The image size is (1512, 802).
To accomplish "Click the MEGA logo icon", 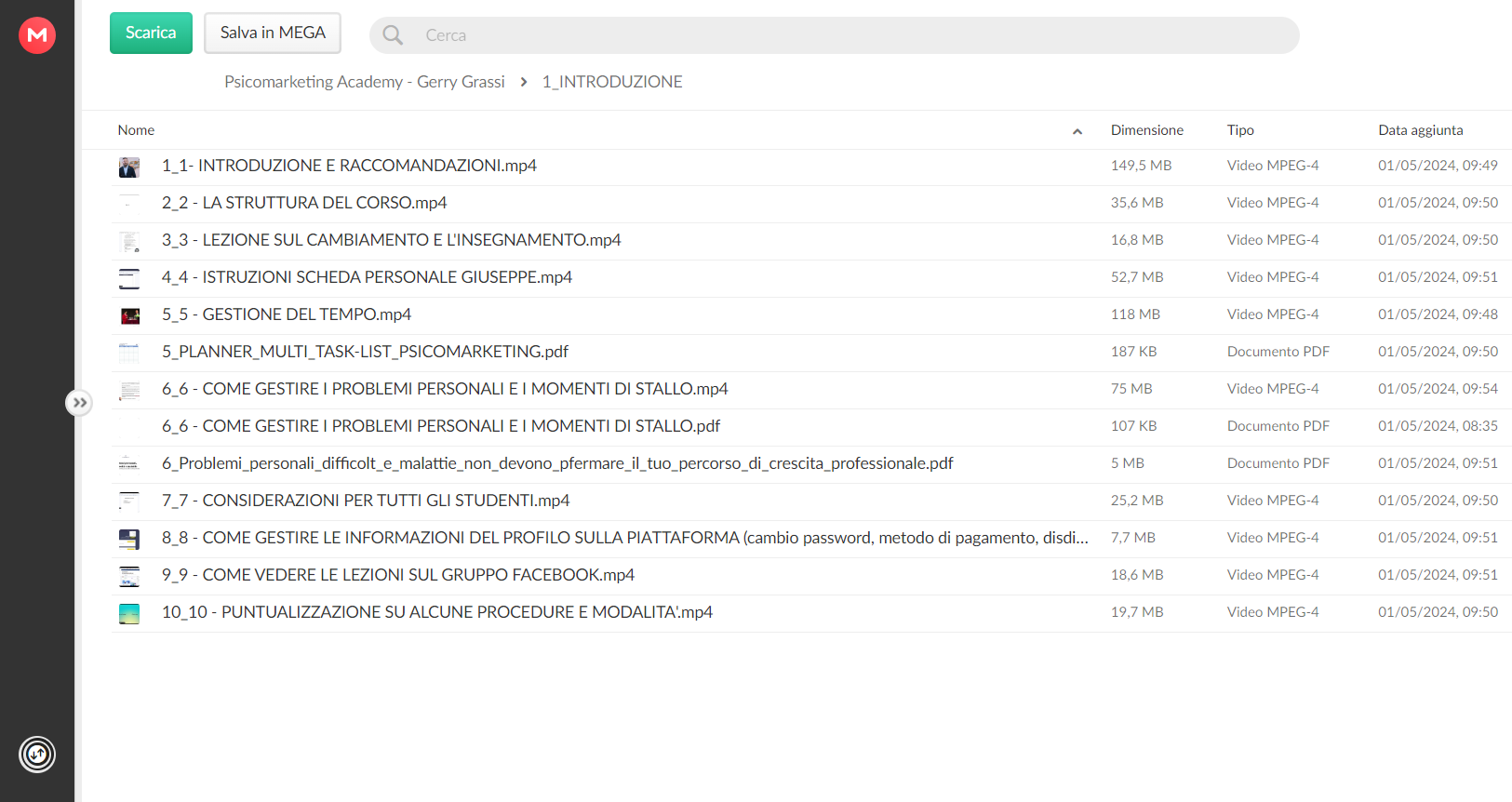I will click(37, 35).
